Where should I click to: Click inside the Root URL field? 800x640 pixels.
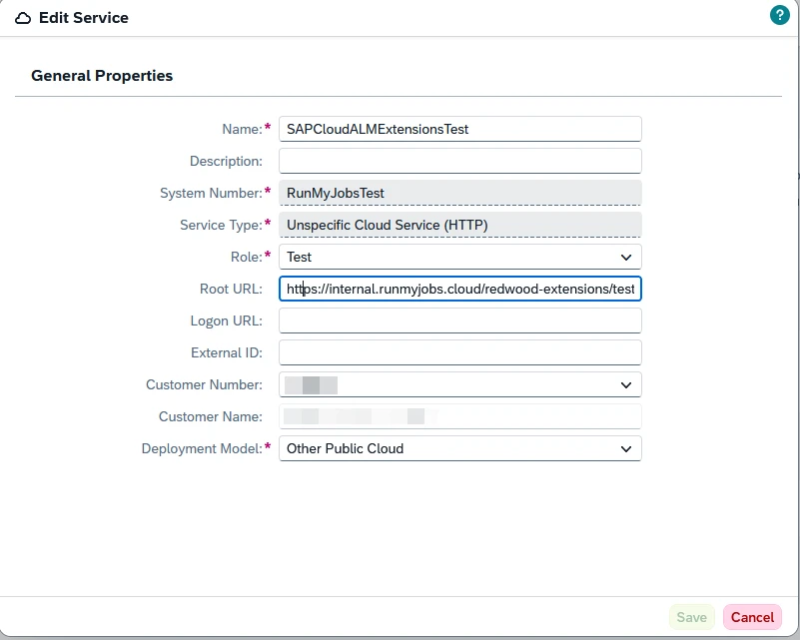[459, 289]
